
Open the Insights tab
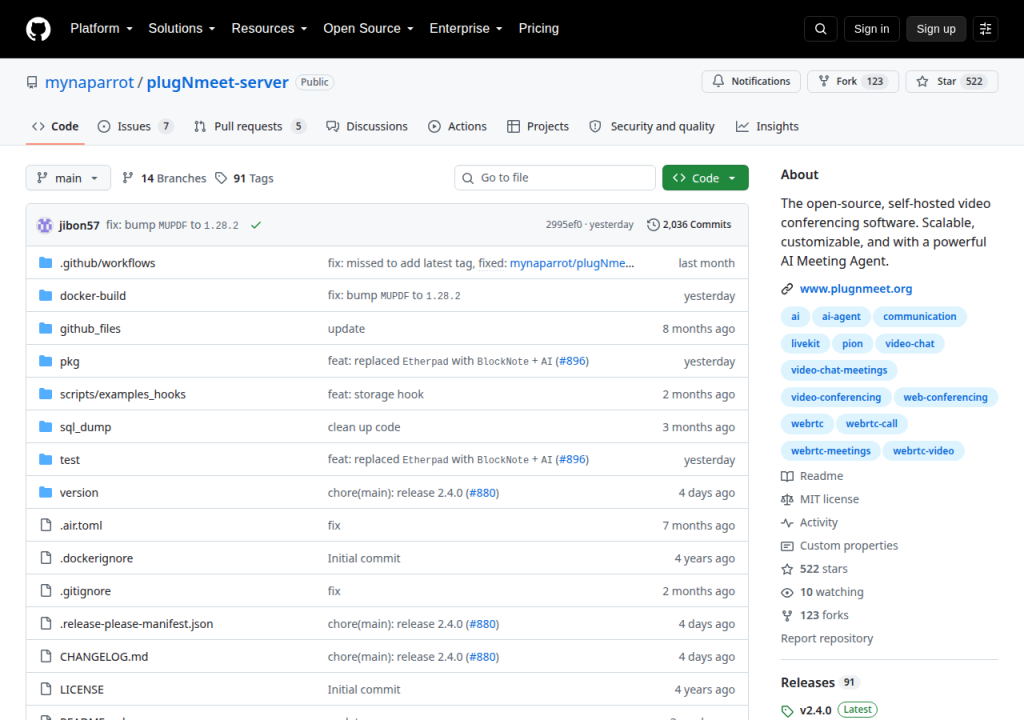(x=767, y=127)
